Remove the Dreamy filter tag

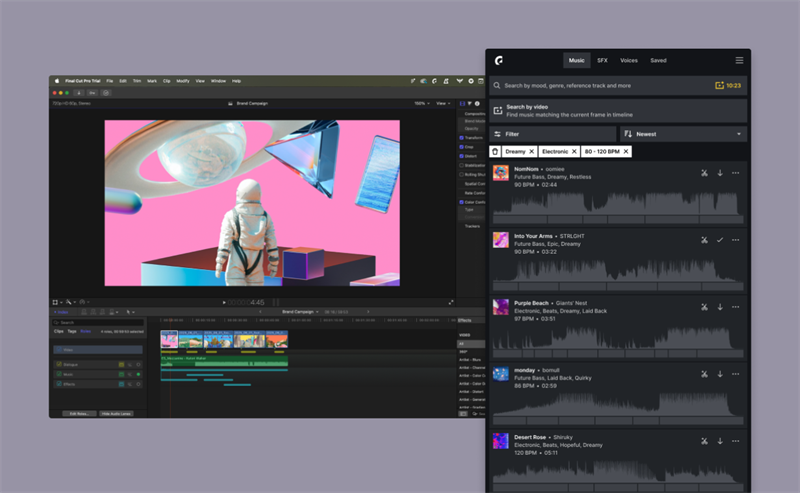(531, 152)
